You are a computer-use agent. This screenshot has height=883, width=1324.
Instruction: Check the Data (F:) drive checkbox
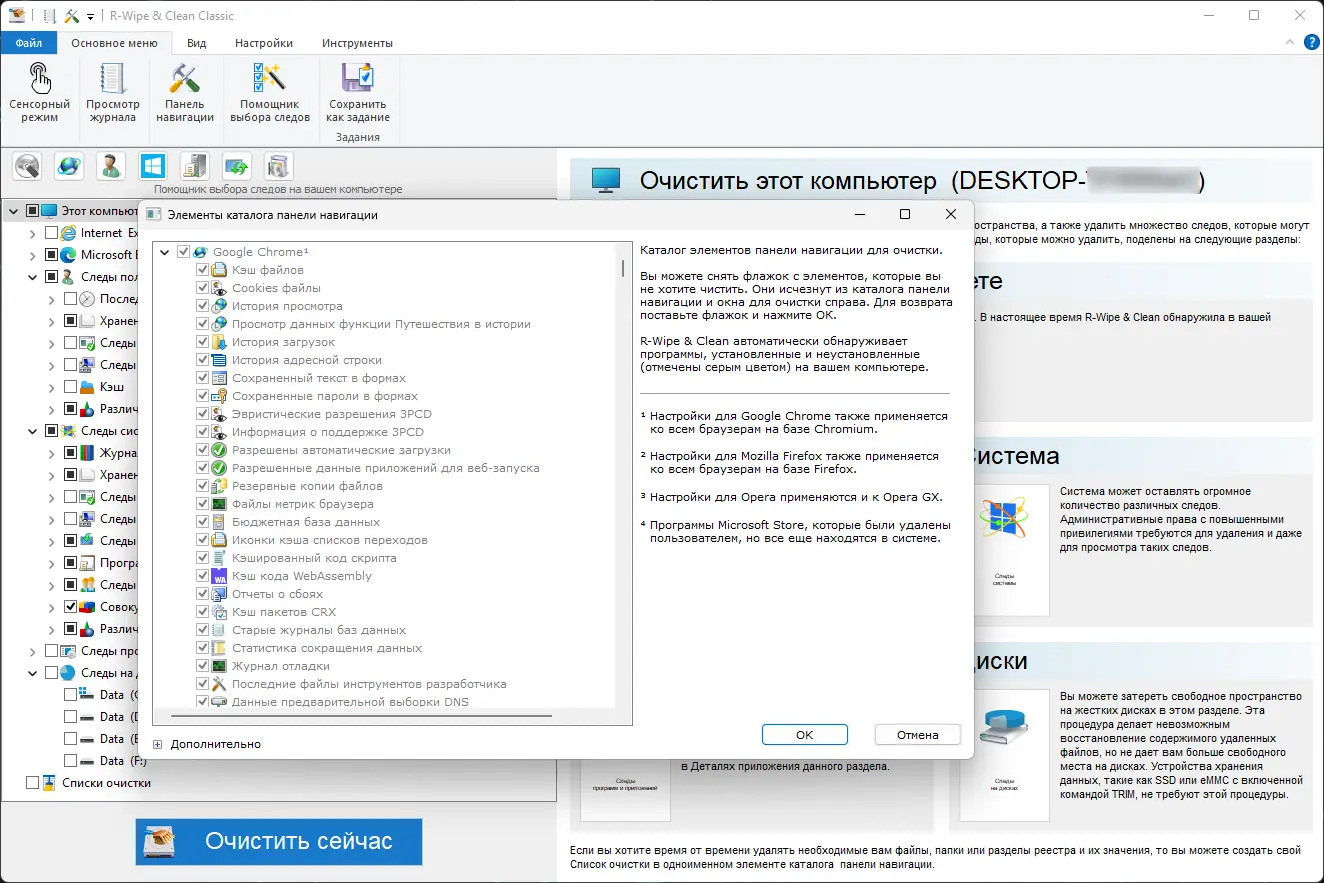pos(70,761)
